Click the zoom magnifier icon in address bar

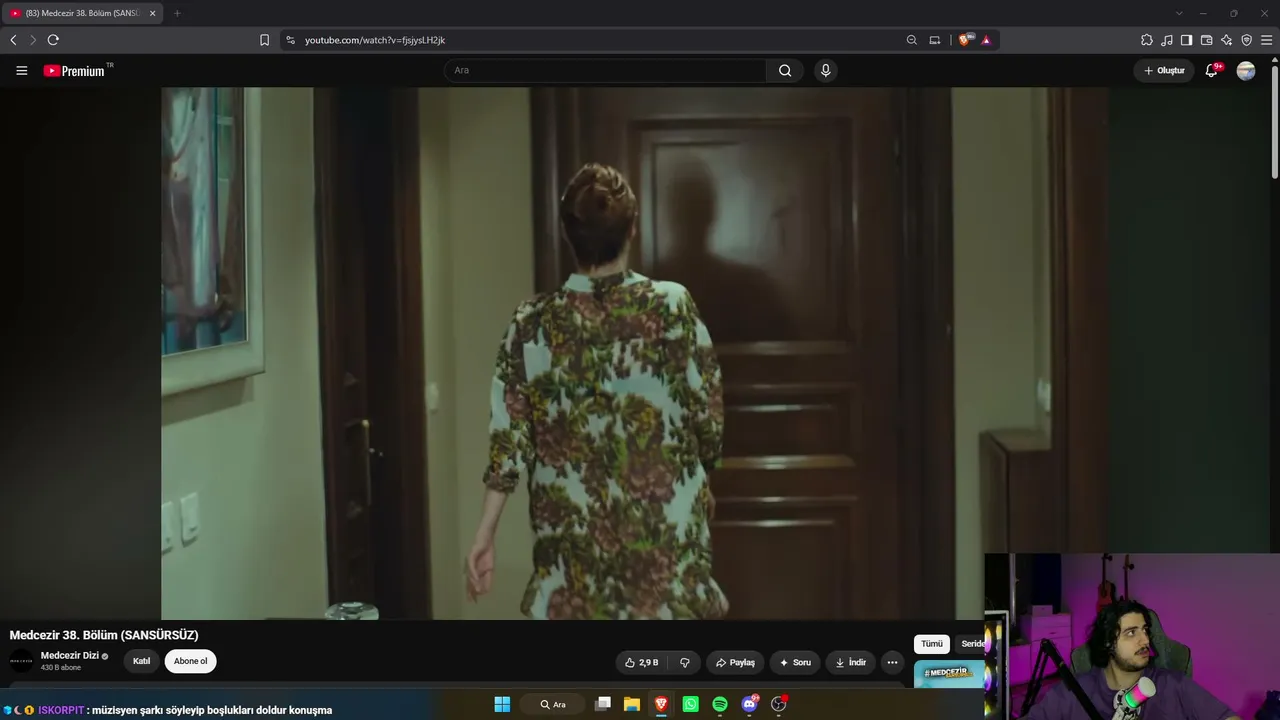pyautogui.click(x=912, y=40)
